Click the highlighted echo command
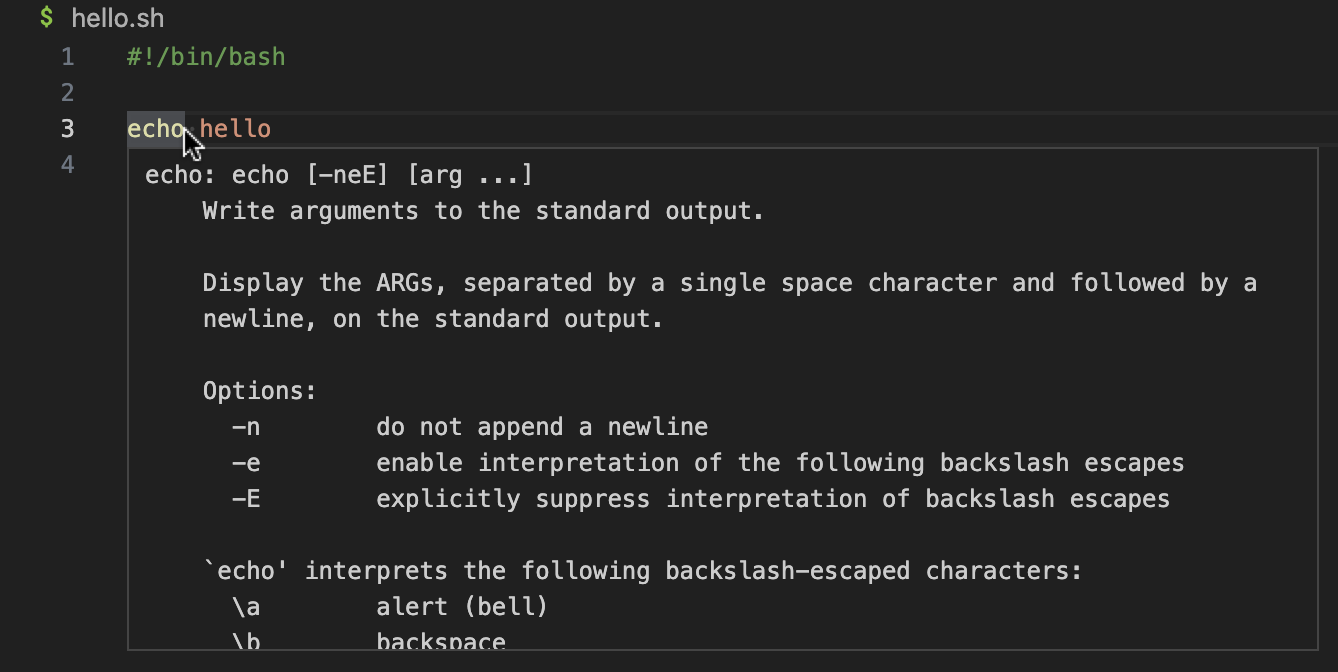The image size is (1338, 672). coord(156,129)
